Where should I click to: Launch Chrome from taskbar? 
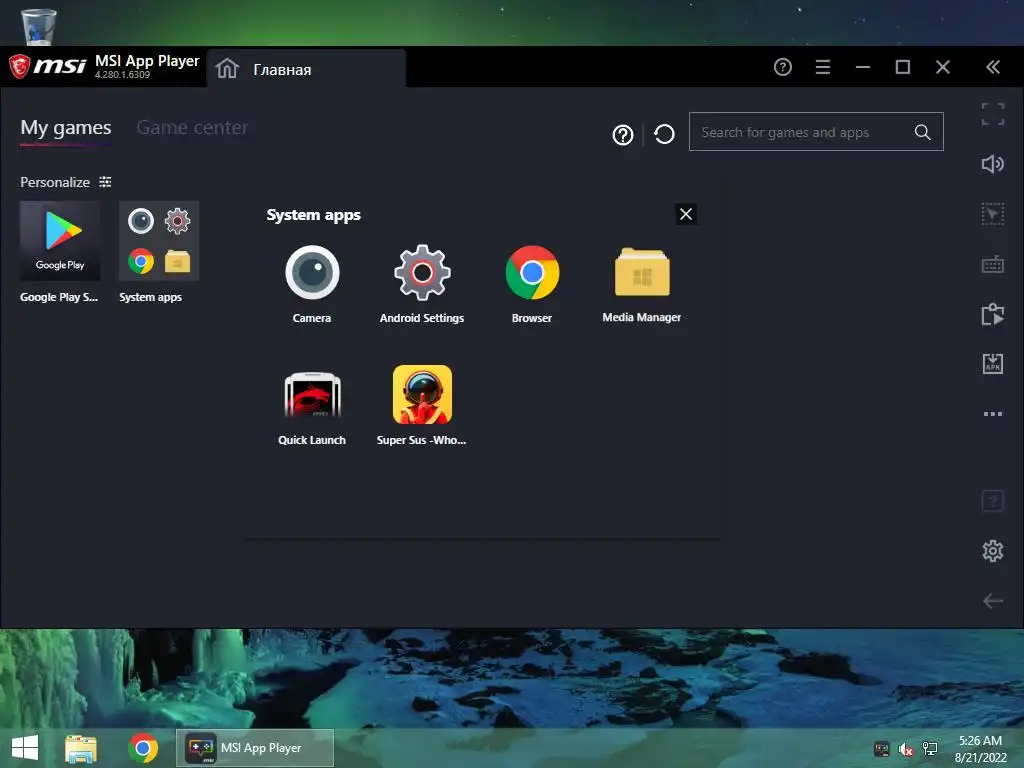[143, 748]
